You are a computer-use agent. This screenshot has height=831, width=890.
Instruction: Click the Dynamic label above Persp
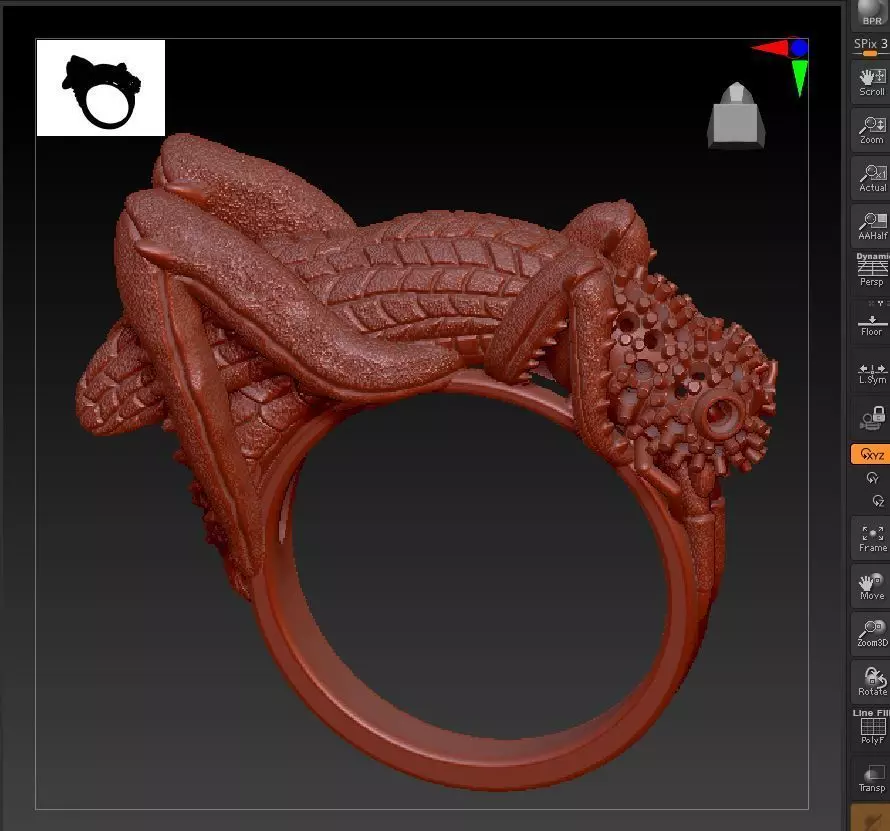point(872,257)
